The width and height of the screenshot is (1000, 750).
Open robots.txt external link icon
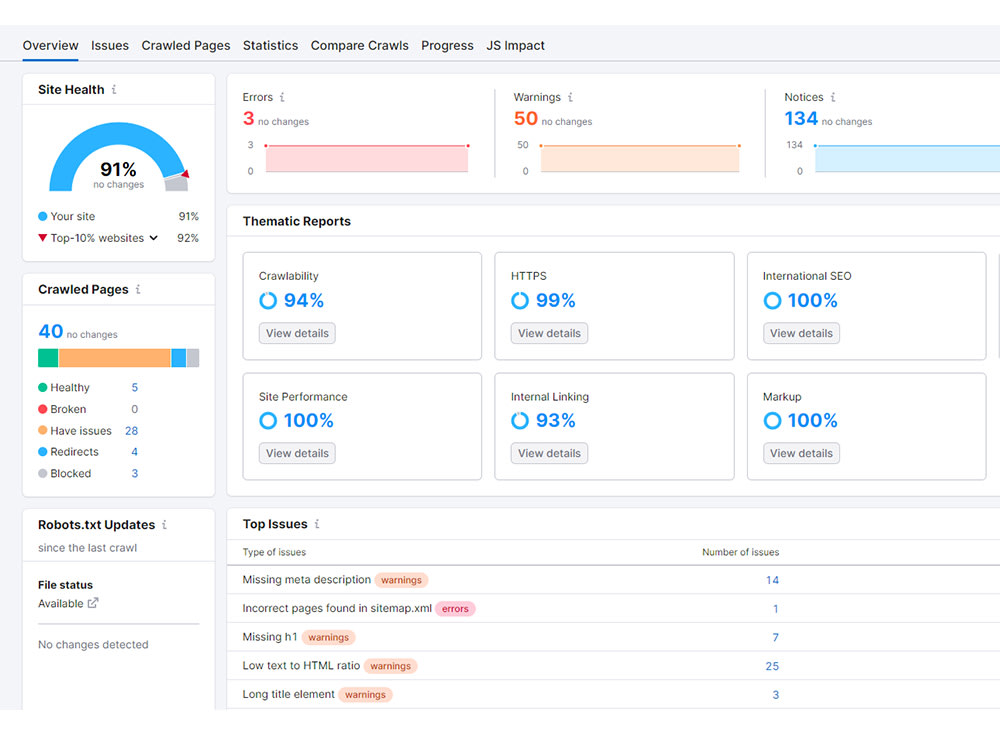[93, 603]
